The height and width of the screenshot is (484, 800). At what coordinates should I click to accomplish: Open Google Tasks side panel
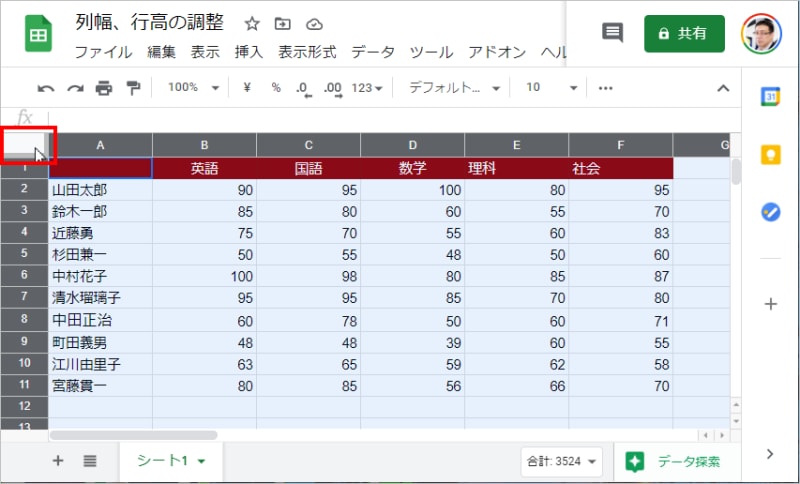point(771,212)
